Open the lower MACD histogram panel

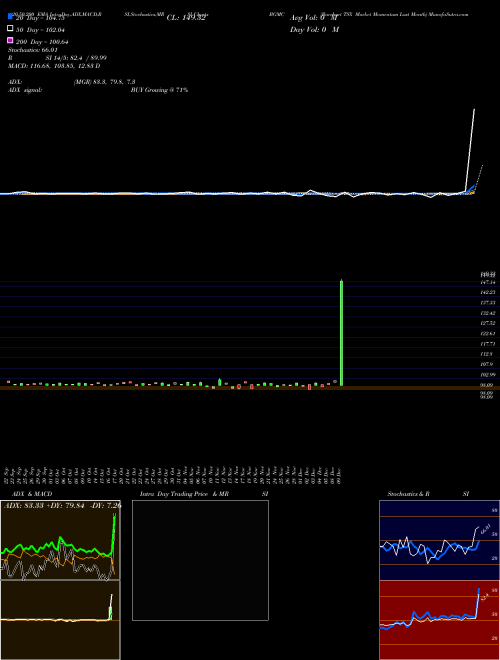tap(60, 620)
